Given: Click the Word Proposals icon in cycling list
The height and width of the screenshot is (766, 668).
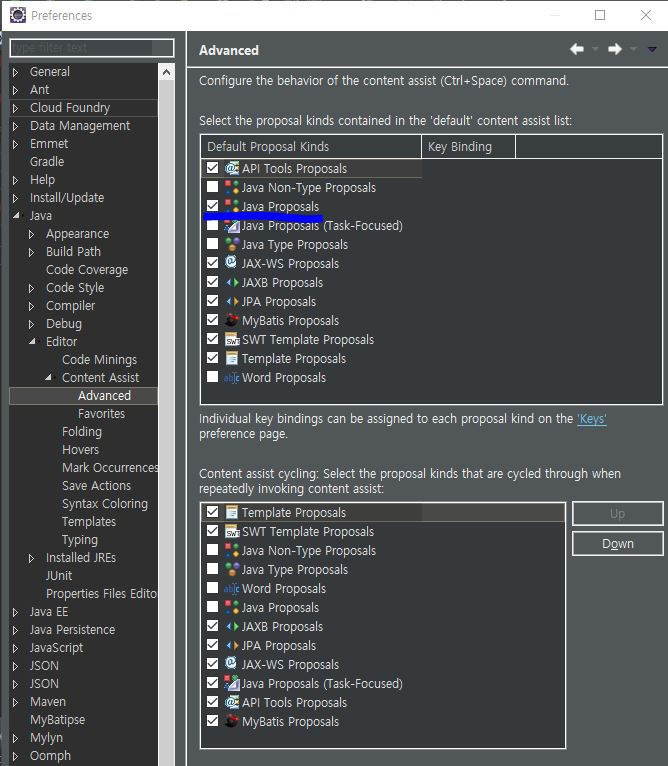Looking at the screenshot, I should coord(232,589).
